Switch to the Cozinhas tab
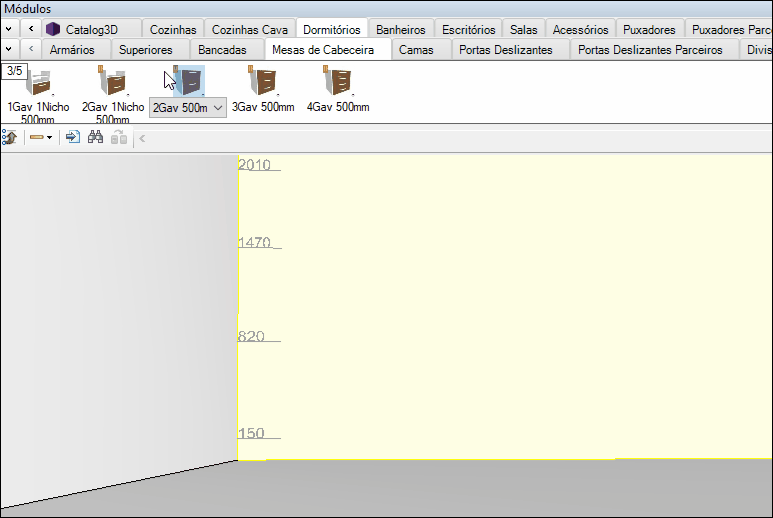The image size is (773, 518). [x=173, y=30]
